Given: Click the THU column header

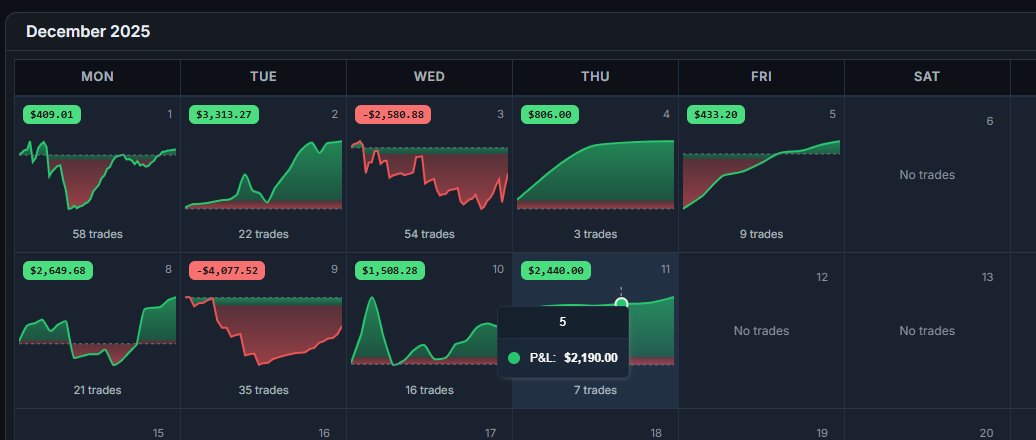Looking at the screenshot, I should coord(595,77).
